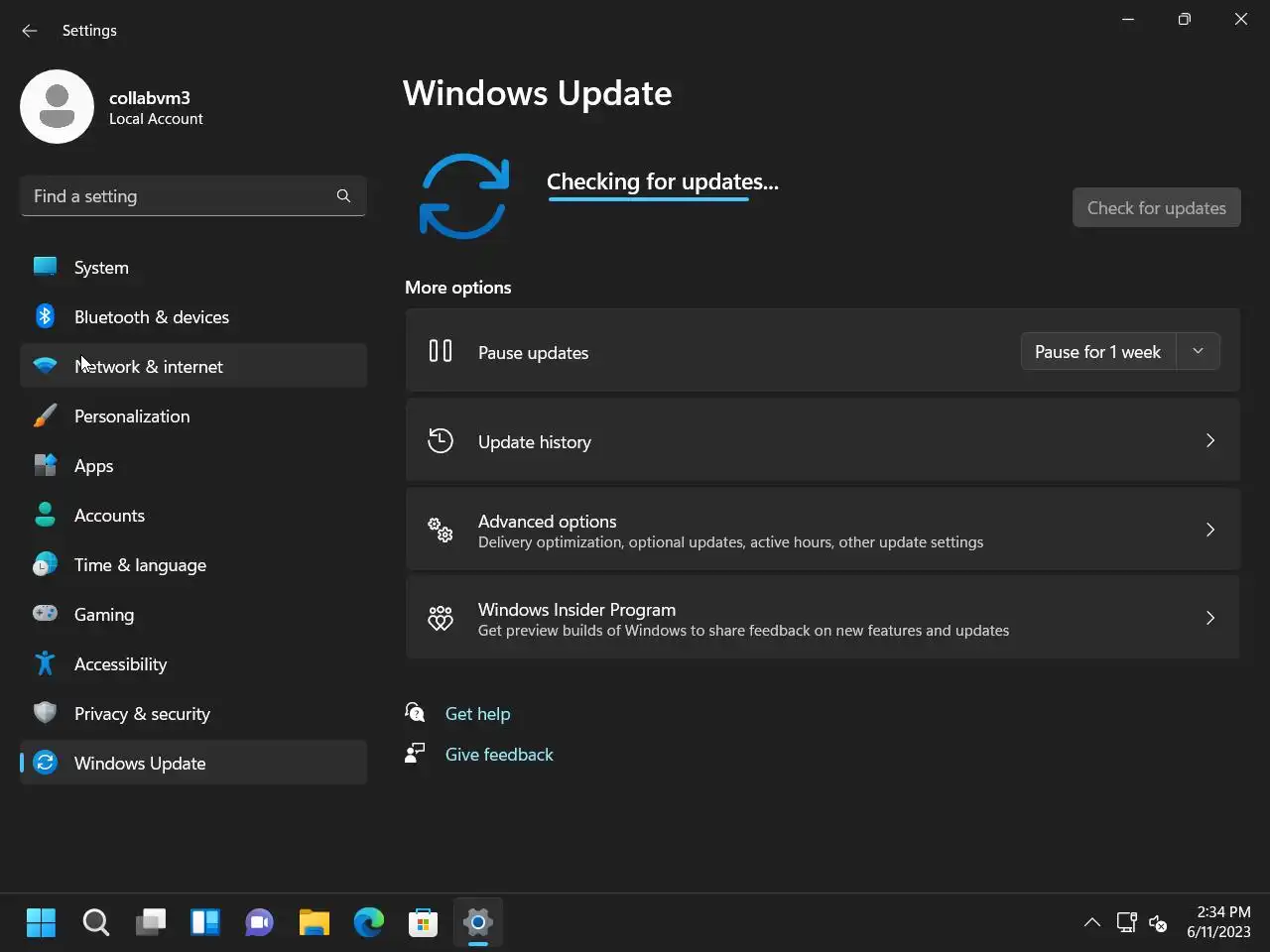Launch Microsoft Edge from taskbar
The width and height of the screenshot is (1270, 952).
coord(368,922)
